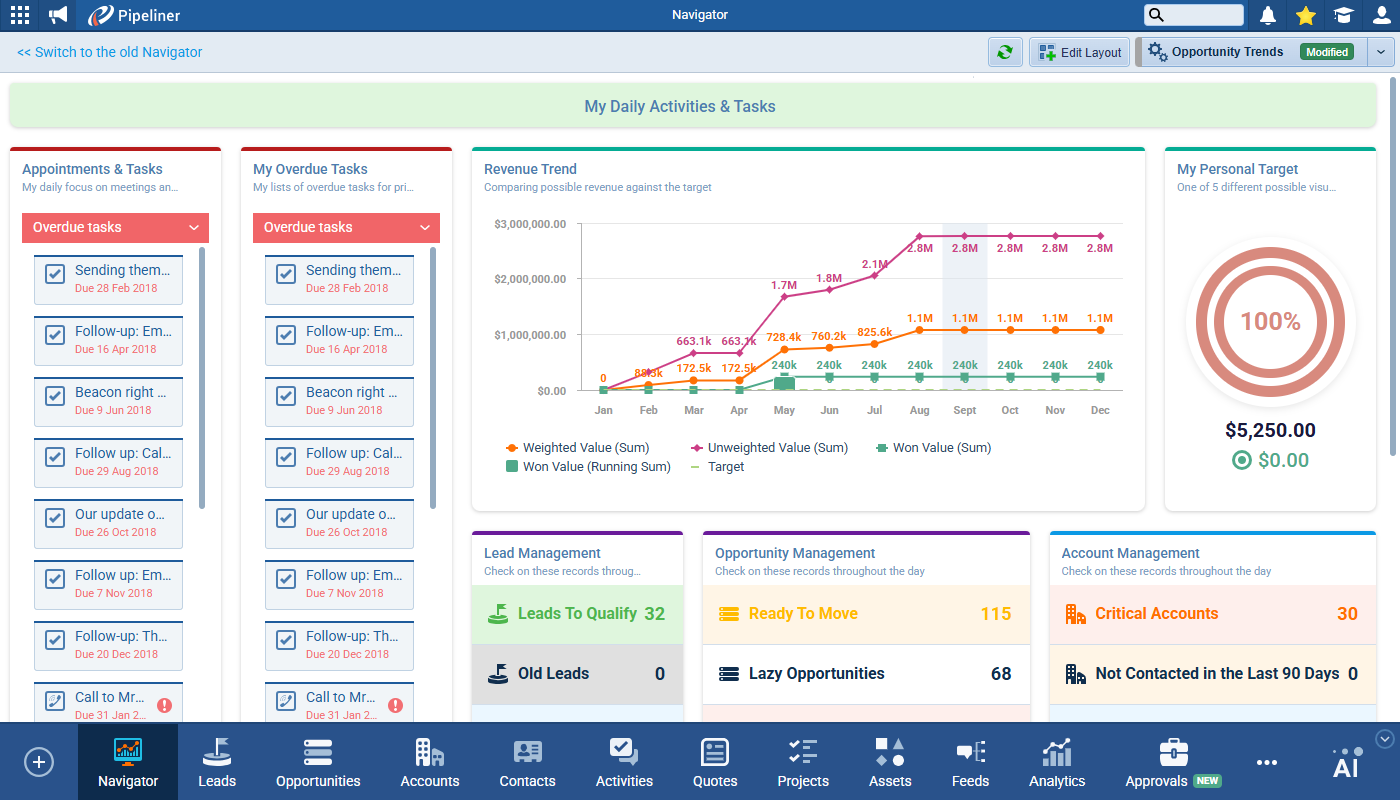This screenshot has width=1400, height=800.
Task: Open the Analytics tab
Action: click(1057, 763)
